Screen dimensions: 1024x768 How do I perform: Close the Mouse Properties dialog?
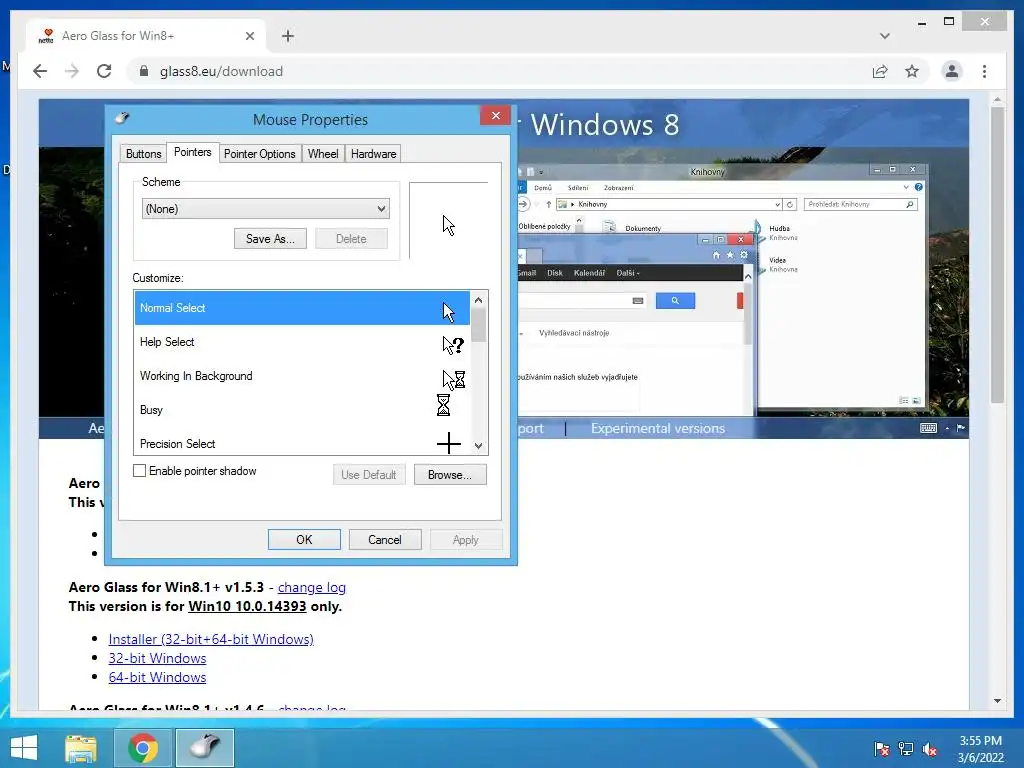496,116
